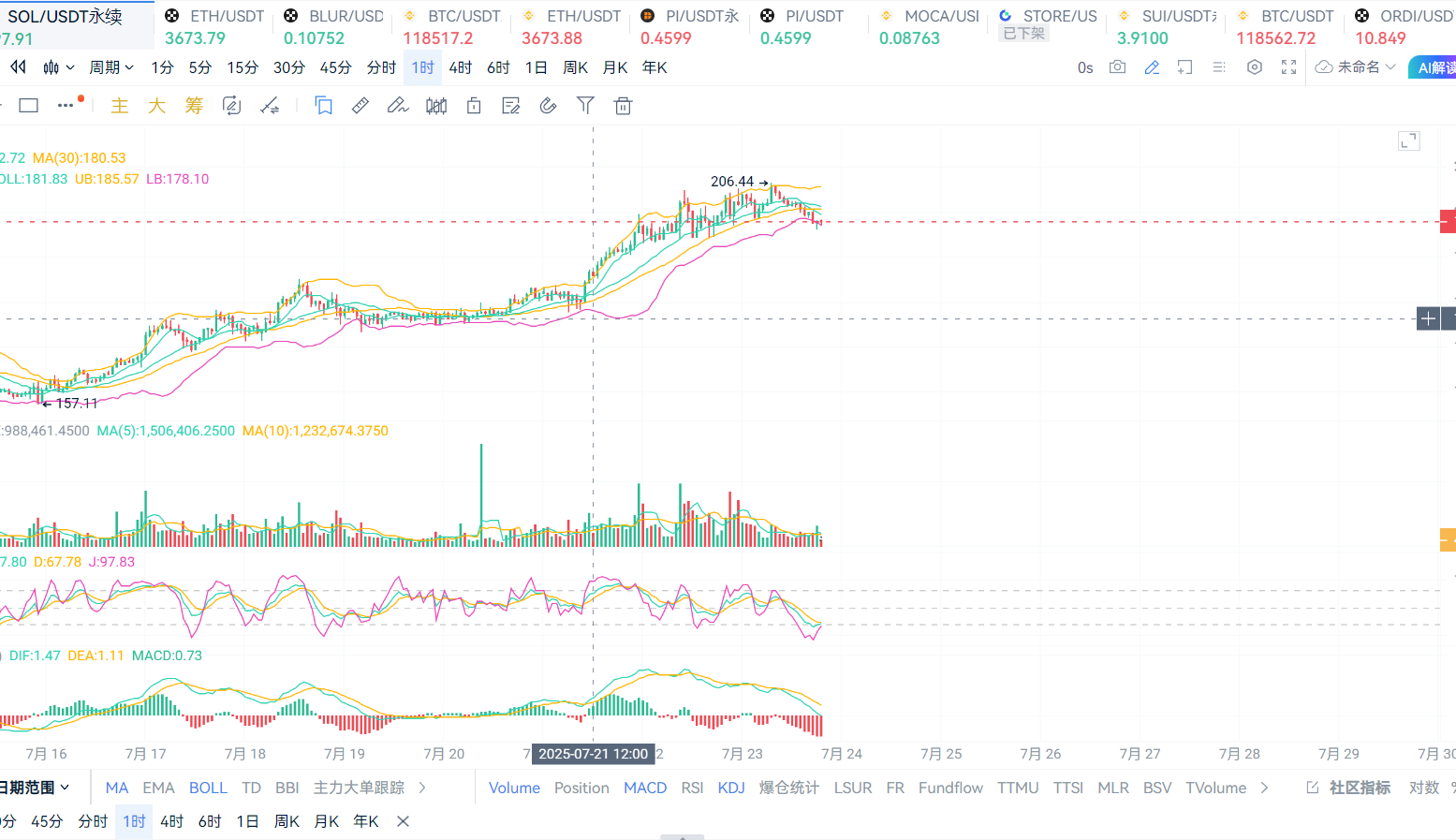
Task: Enter fullscreen chart mode
Action: pos(1288,67)
